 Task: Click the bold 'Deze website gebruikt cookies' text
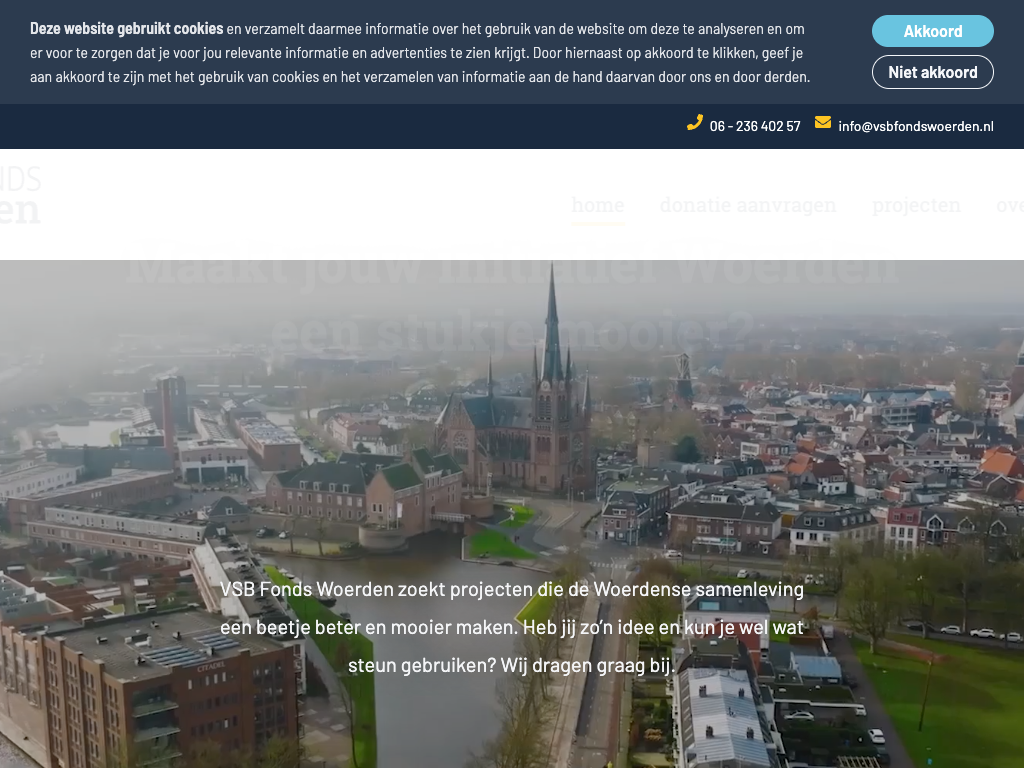pos(126,28)
